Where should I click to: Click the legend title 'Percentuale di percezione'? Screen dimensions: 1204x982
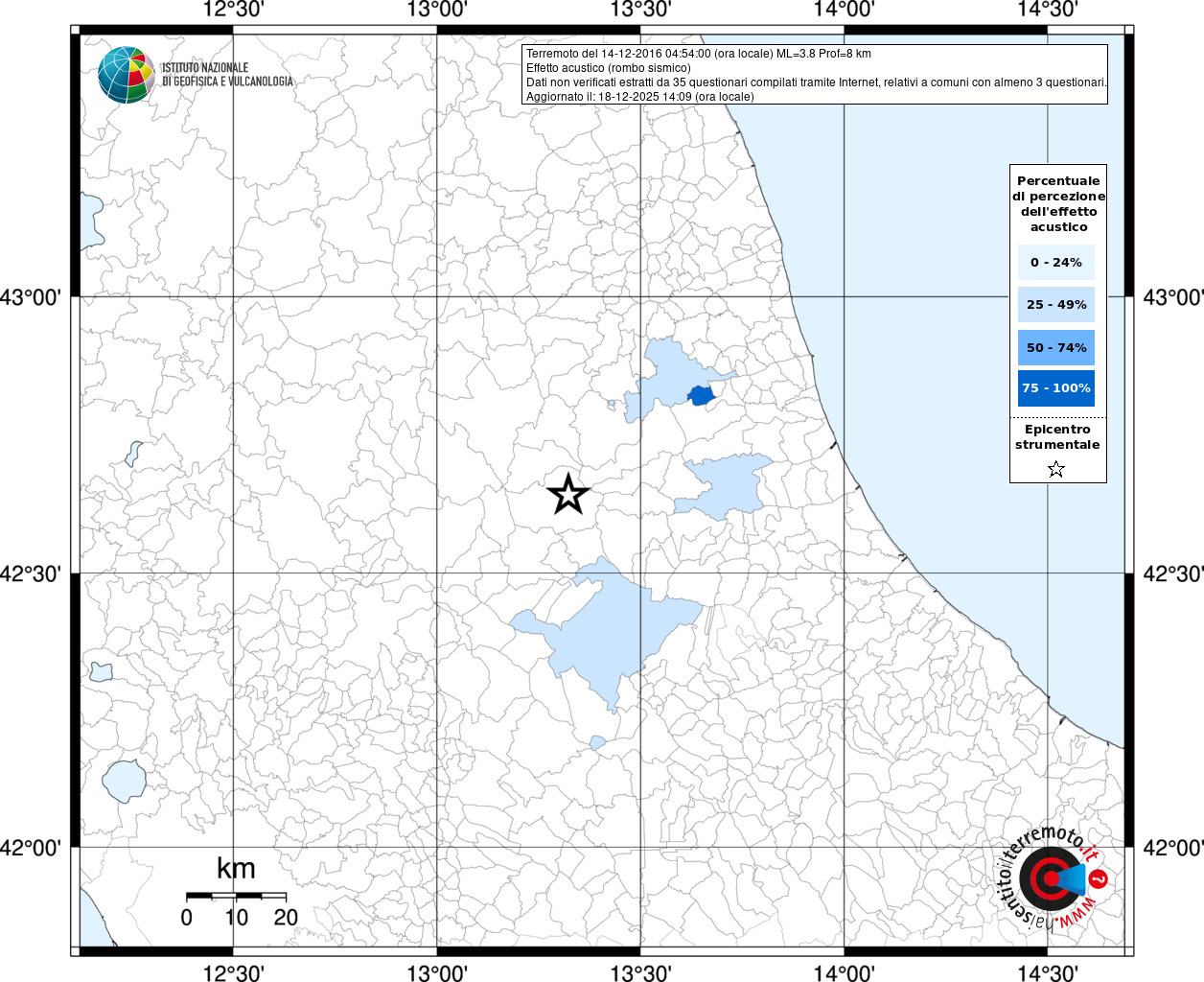[1058, 203]
